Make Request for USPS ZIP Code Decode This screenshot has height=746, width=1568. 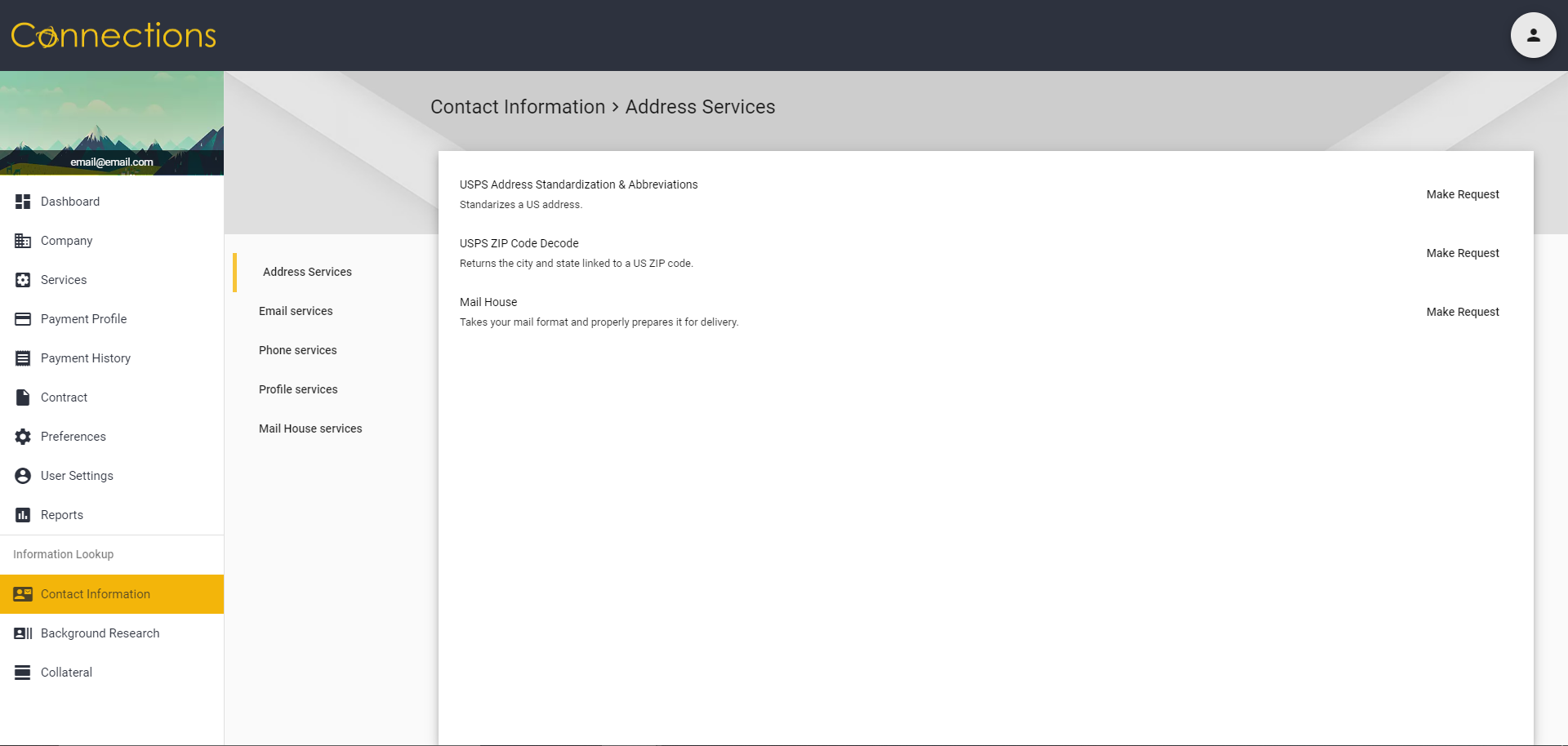(1463, 253)
